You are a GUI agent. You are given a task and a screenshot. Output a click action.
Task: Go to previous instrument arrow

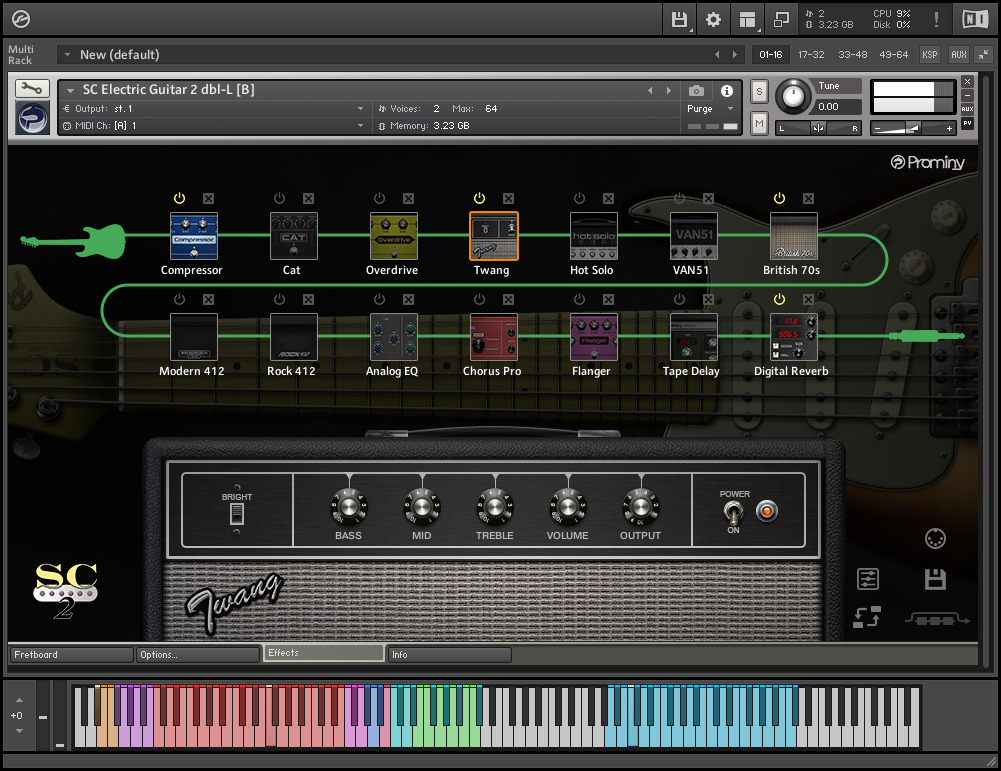[x=651, y=91]
